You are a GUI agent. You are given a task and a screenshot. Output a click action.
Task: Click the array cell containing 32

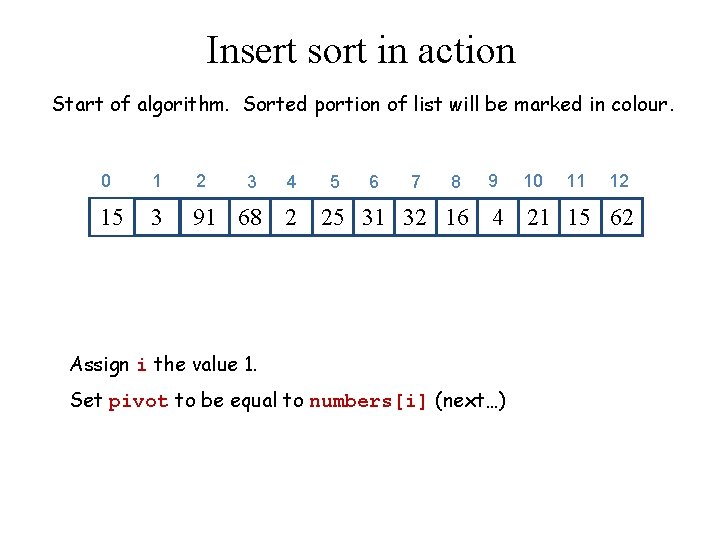415,218
